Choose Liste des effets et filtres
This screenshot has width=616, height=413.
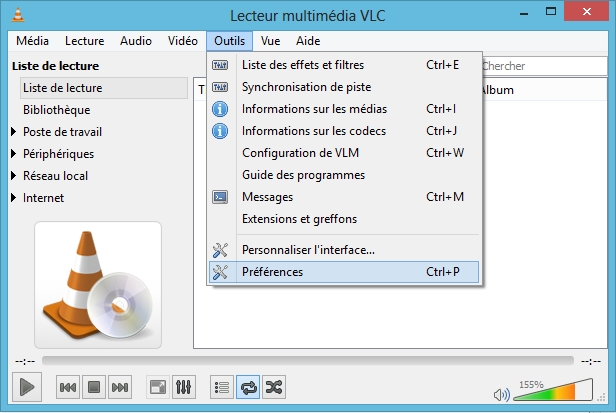click(x=344, y=65)
